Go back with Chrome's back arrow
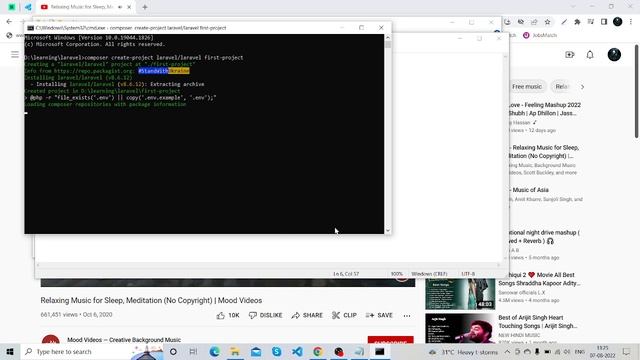640x360 pixels. click(x=9, y=22)
